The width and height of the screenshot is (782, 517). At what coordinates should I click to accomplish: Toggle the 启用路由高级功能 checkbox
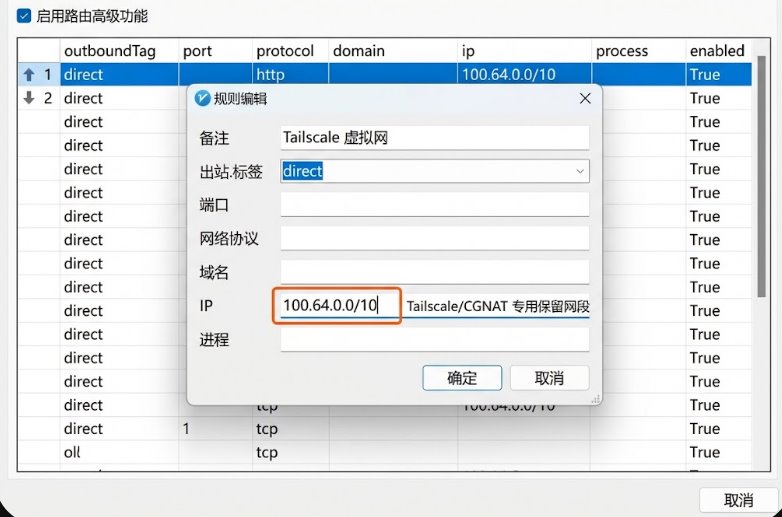click(24, 16)
